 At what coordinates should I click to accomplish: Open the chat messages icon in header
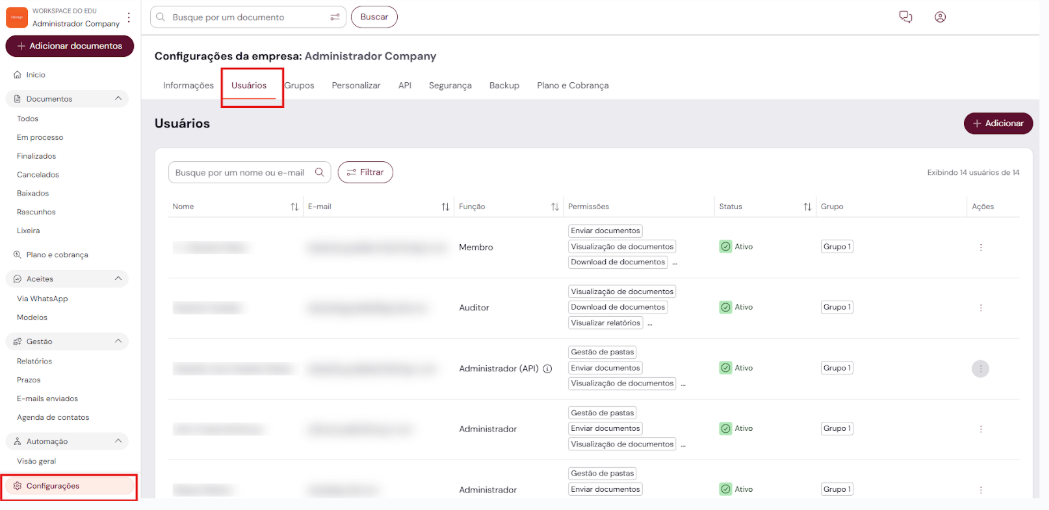point(906,17)
